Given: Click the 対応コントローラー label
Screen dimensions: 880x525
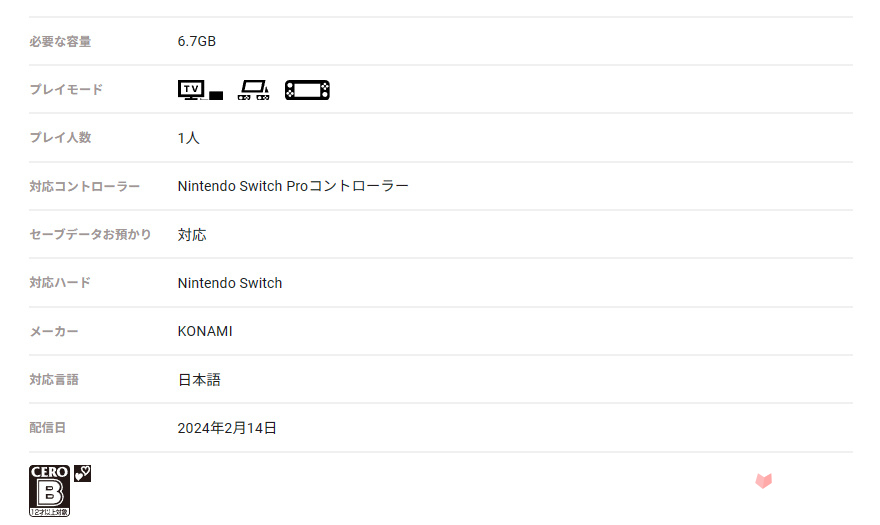Looking at the screenshot, I should point(84,186).
